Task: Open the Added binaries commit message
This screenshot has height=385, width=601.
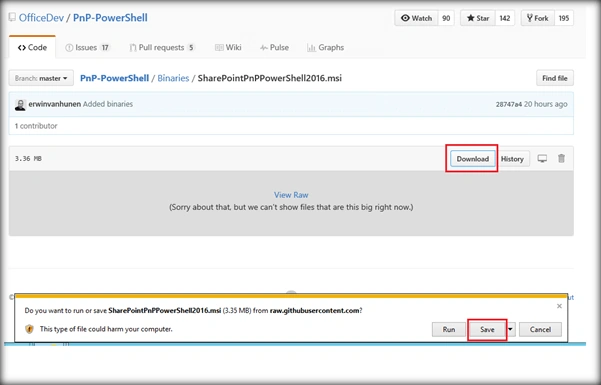Action: tap(108, 104)
